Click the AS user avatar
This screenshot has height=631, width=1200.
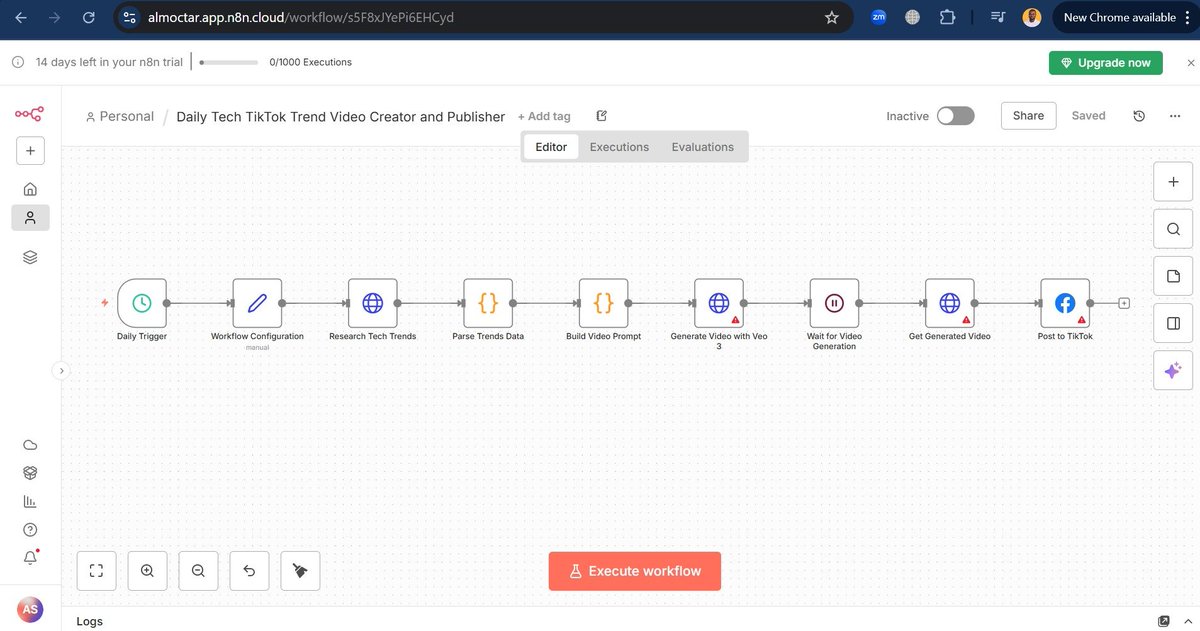tap(30, 609)
